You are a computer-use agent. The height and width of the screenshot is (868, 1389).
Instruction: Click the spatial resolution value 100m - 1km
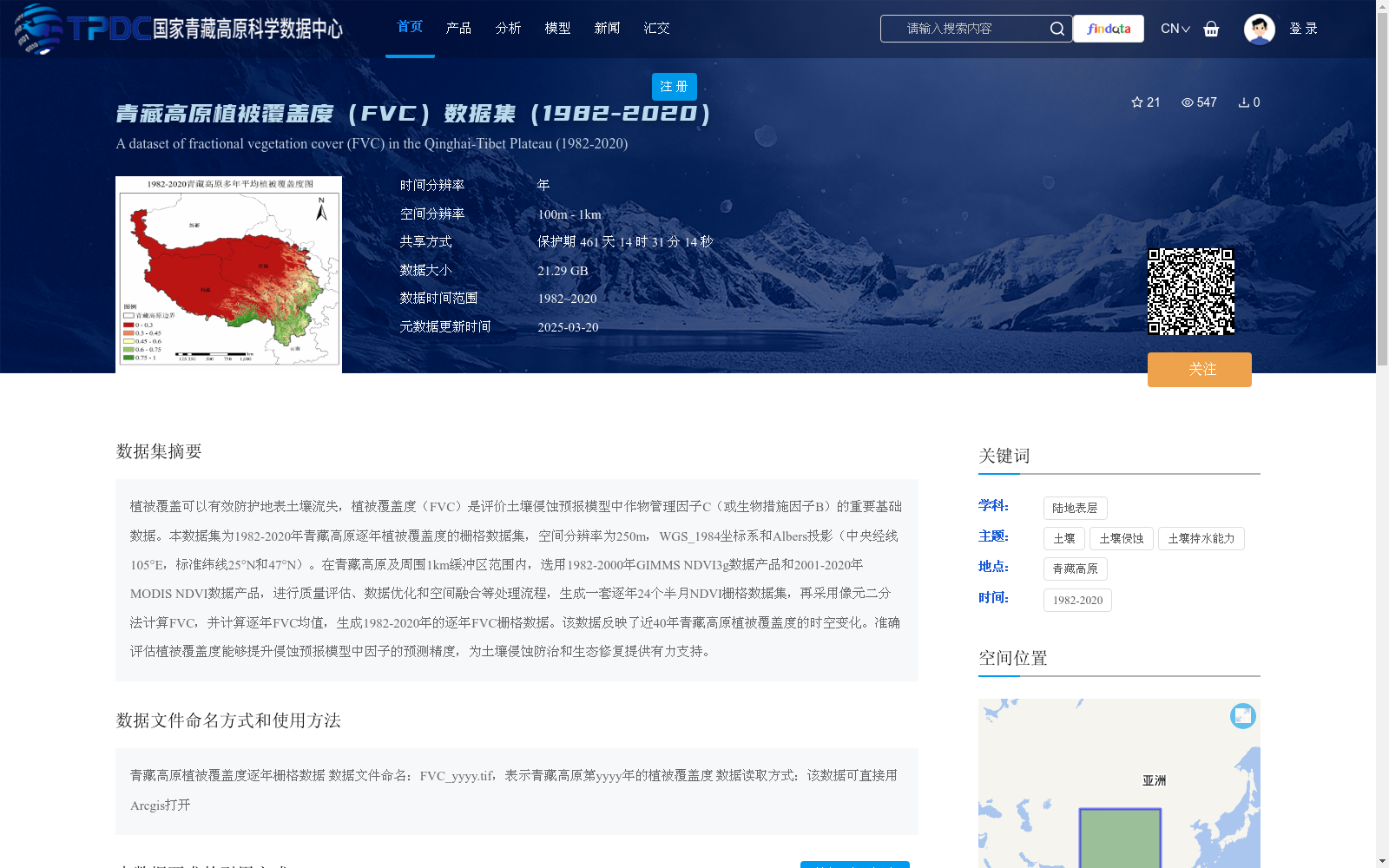pos(569,214)
